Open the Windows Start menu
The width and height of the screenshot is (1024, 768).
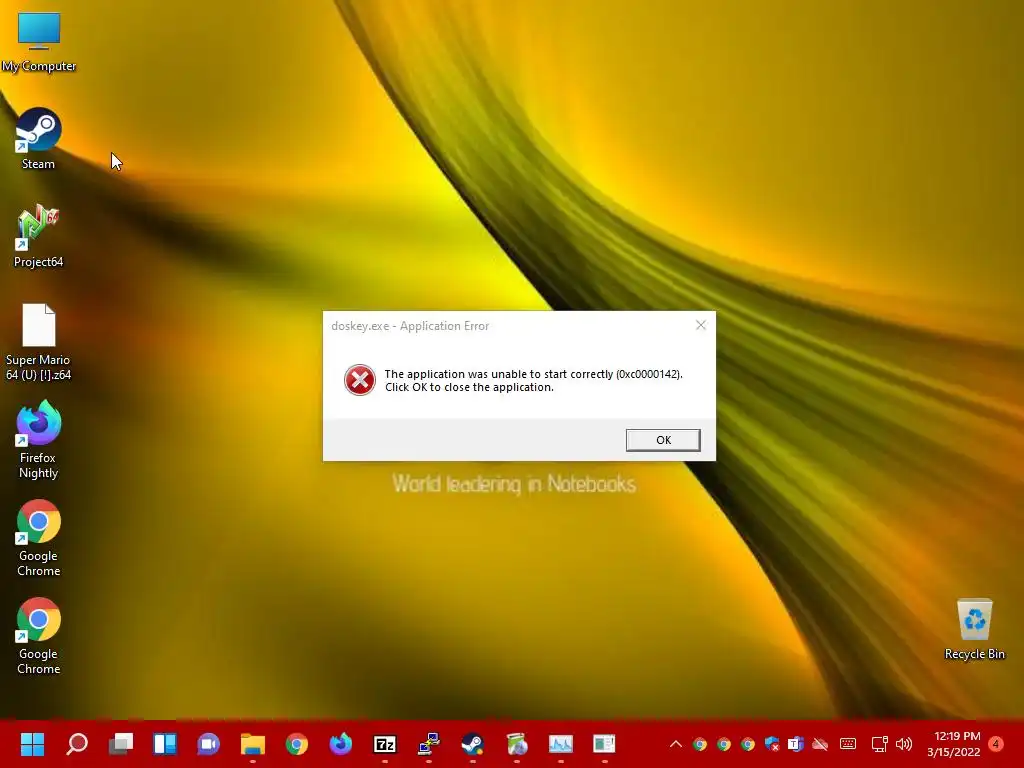pyautogui.click(x=32, y=744)
